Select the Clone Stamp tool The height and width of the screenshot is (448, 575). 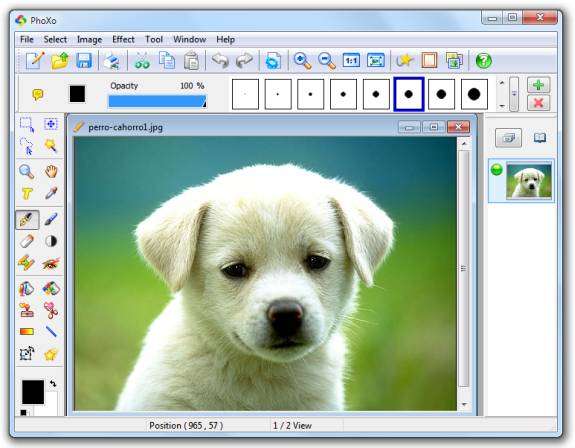27,310
